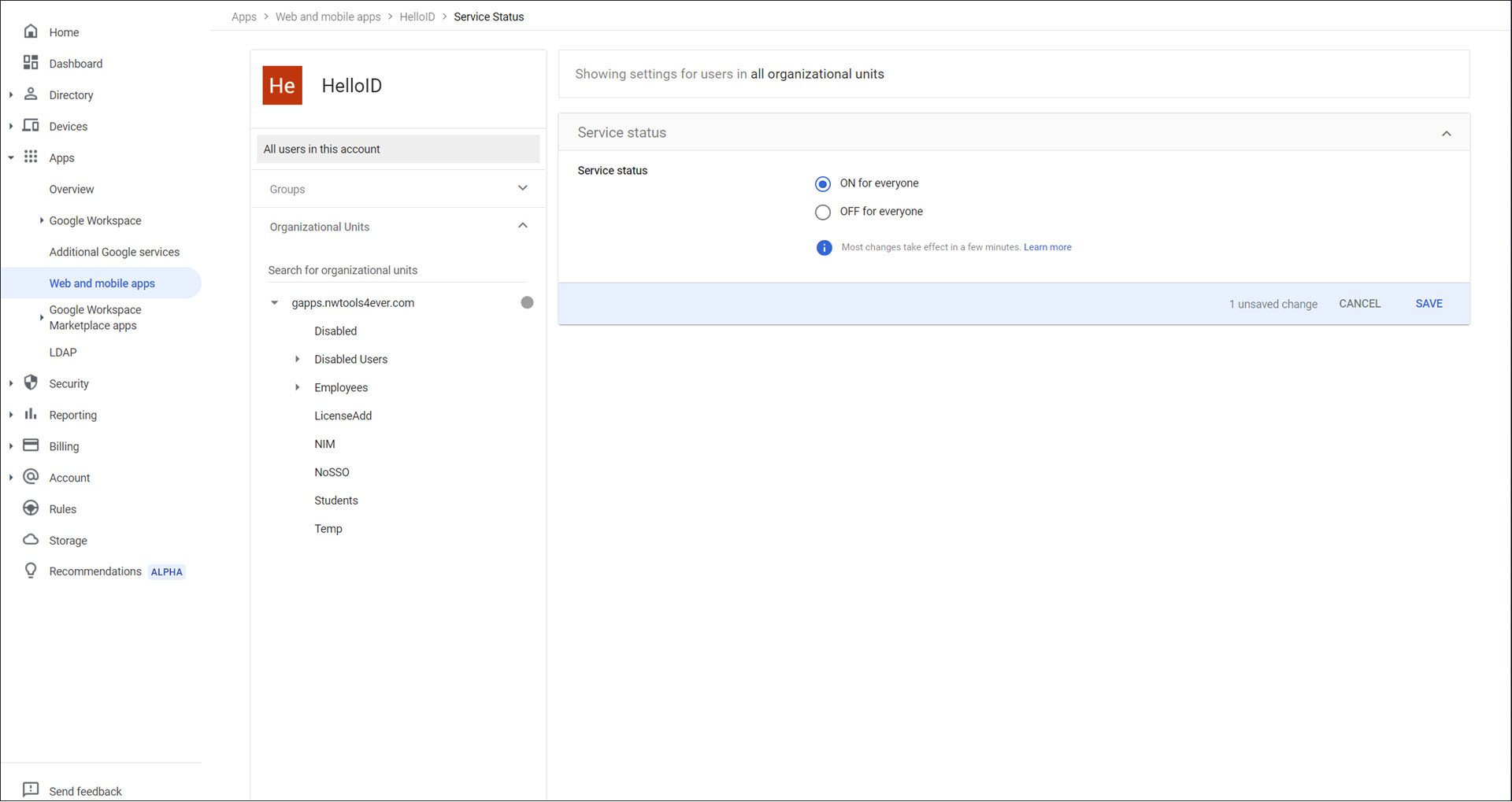This screenshot has height=802, width=1512.
Task: Collapse the Apps sidebar section arrow
Action: tap(11, 158)
